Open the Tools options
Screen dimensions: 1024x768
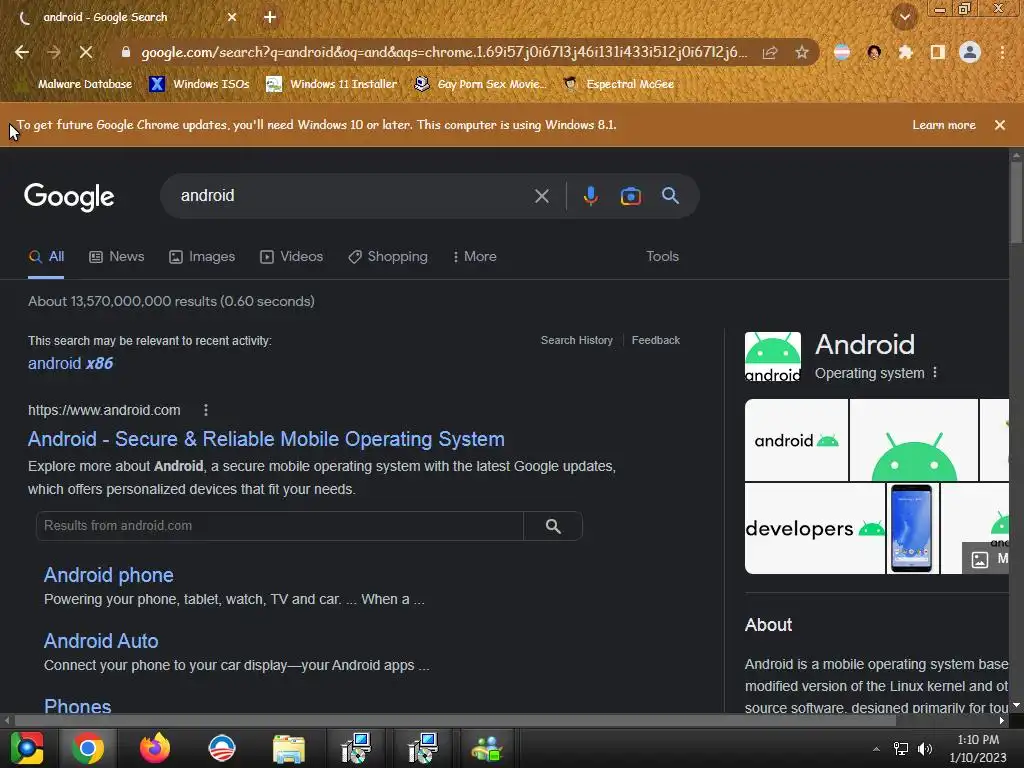[662, 257]
